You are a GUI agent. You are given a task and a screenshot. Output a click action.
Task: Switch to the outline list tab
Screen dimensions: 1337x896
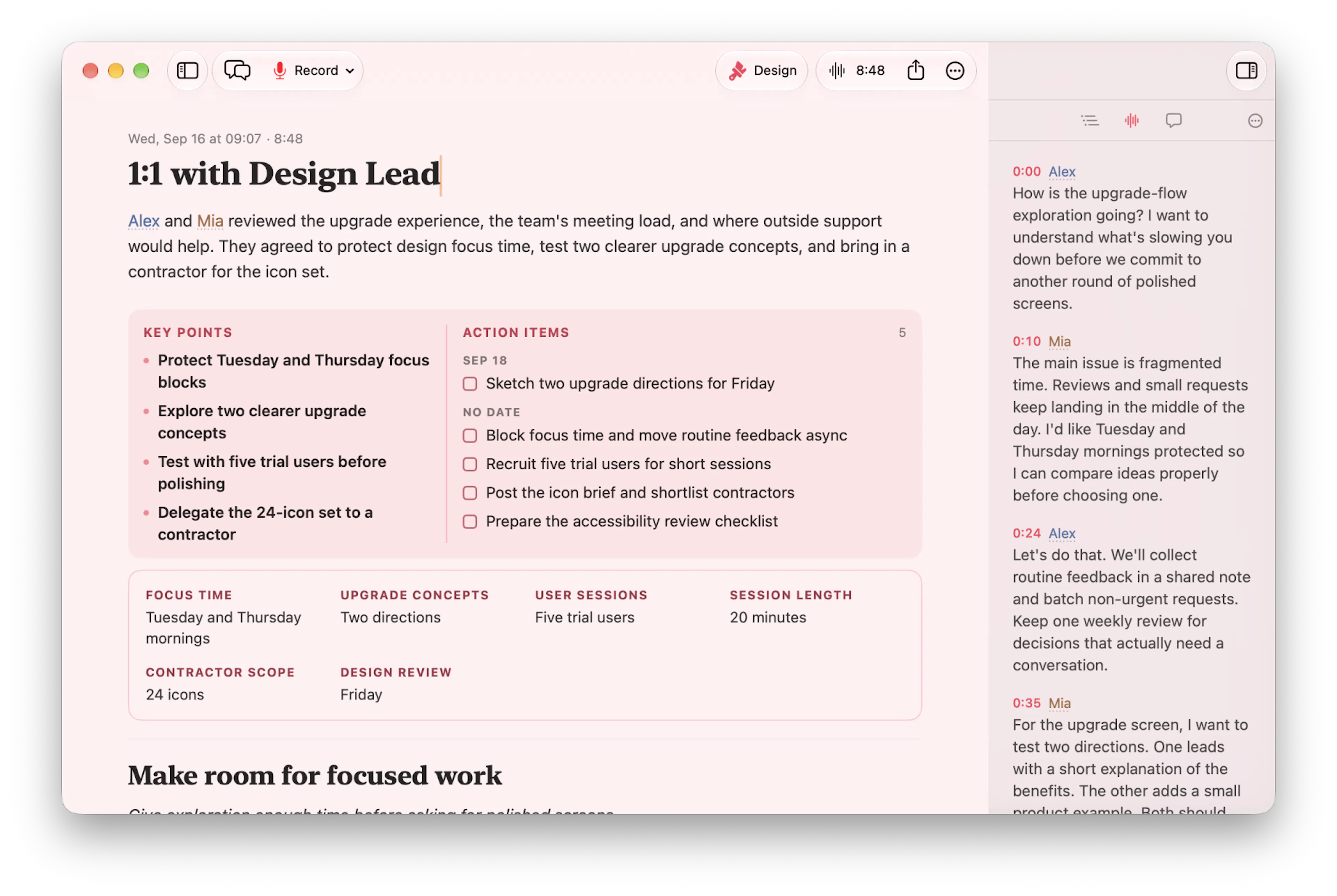click(1089, 120)
